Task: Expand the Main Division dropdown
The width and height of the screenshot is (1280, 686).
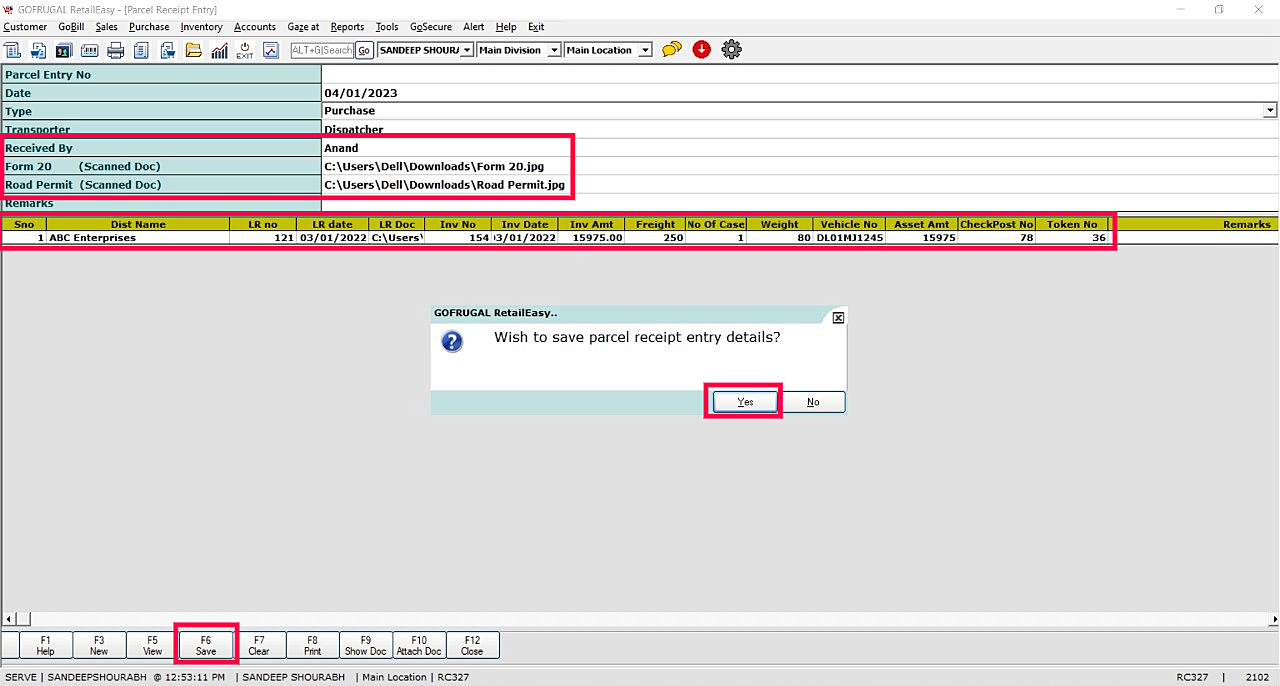Action: point(554,50)
